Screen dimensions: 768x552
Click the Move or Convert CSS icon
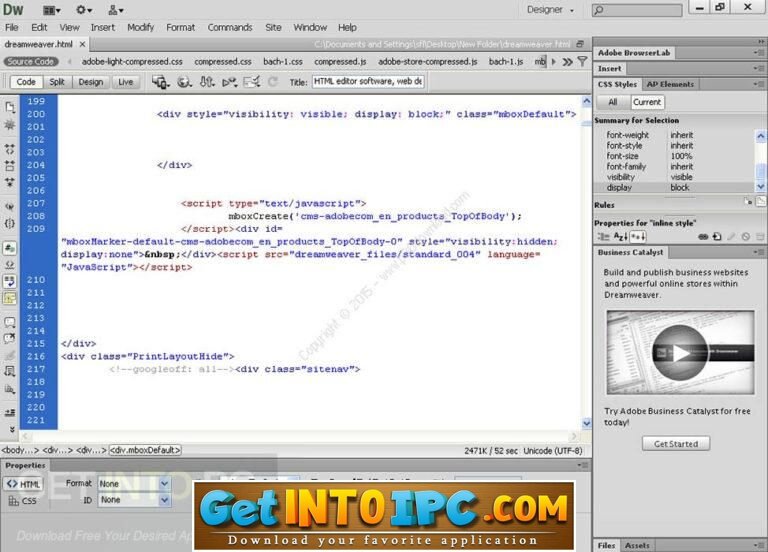[x=9, y=390]
